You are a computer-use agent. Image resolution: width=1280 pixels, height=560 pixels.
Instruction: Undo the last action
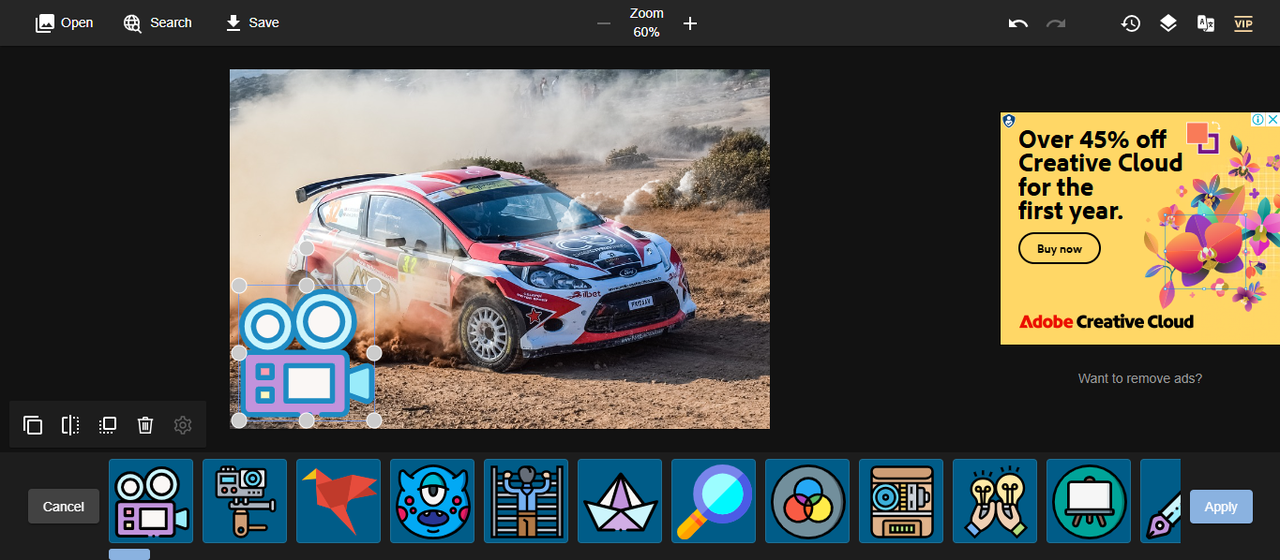[1018, 23]
